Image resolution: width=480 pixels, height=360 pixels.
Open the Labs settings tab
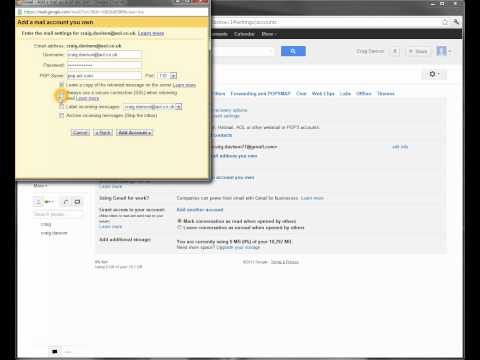tap(345, 94)
